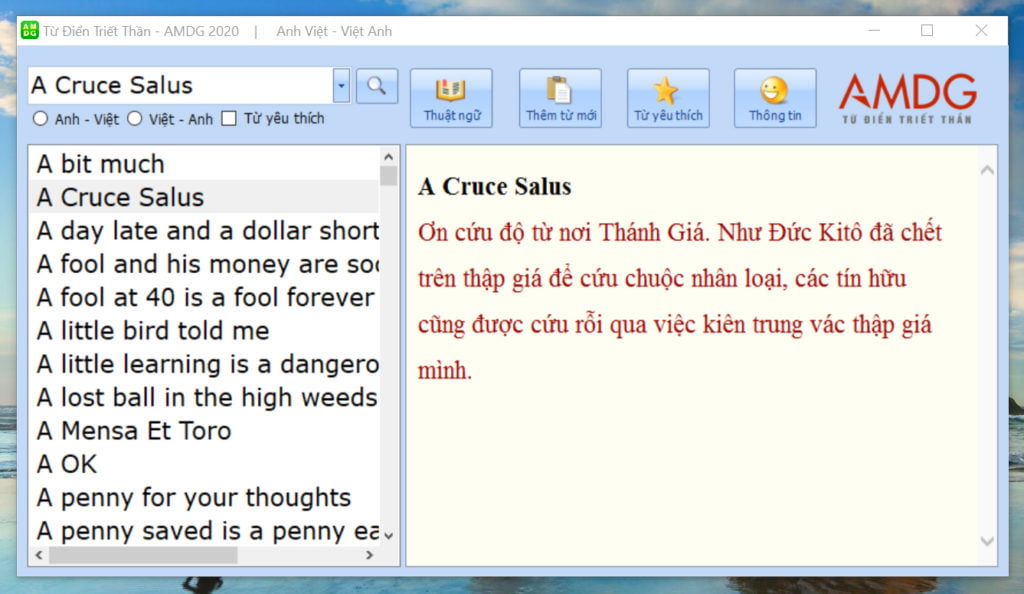Click word list scroll down arrow
1024x594 pixels.
pyautogui.click(x=389, y=535)
